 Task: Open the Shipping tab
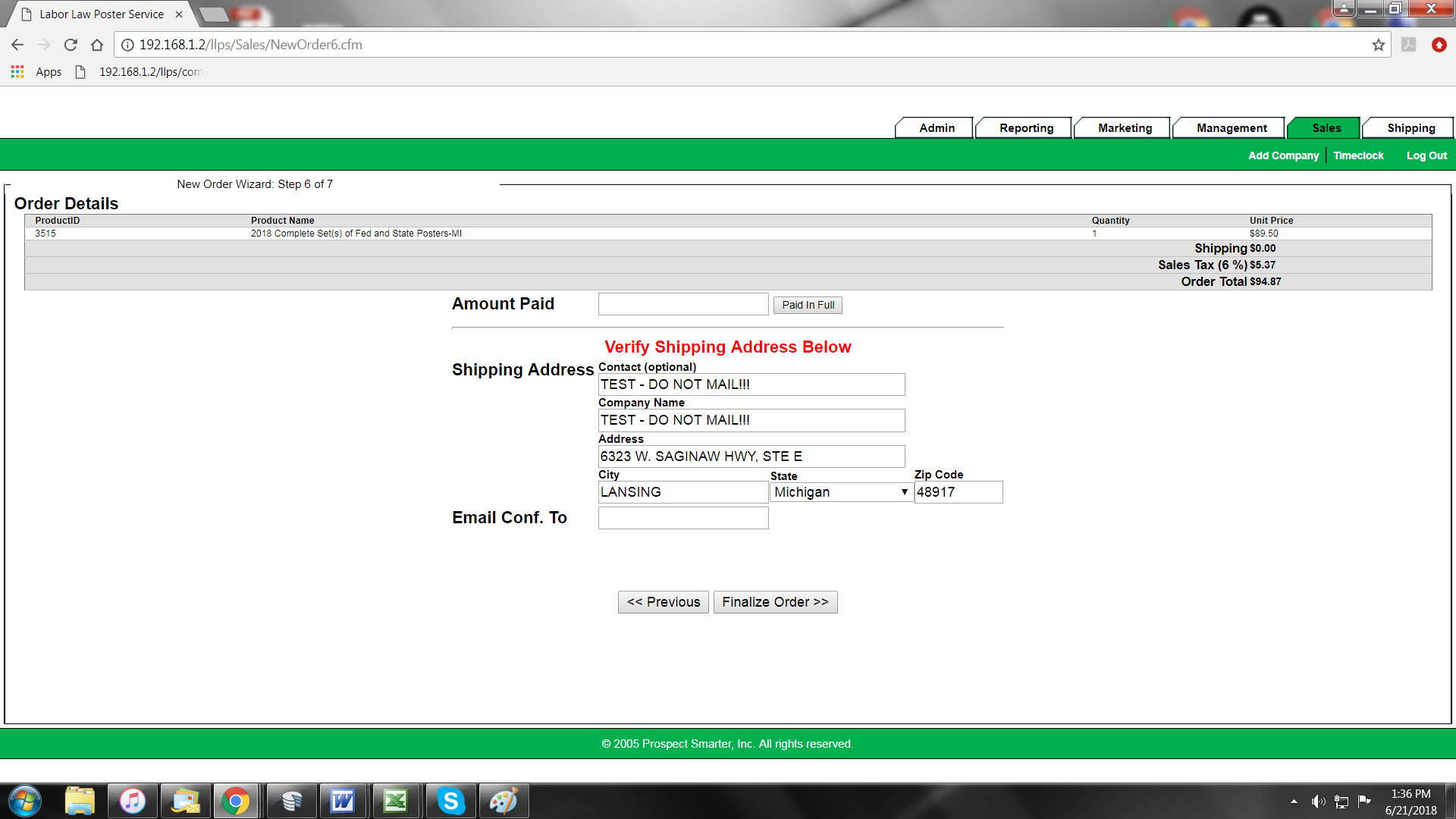point(1410,128)
